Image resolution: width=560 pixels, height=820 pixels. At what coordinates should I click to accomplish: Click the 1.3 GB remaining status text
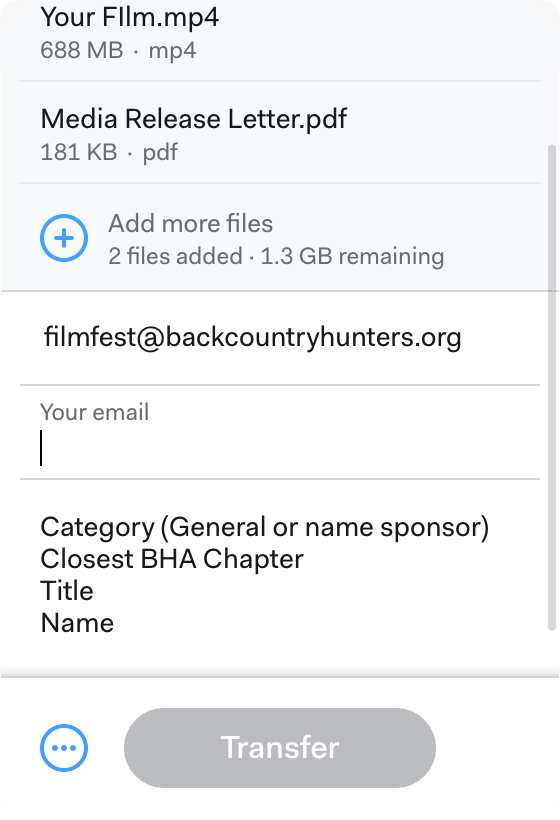pos(352,257)
